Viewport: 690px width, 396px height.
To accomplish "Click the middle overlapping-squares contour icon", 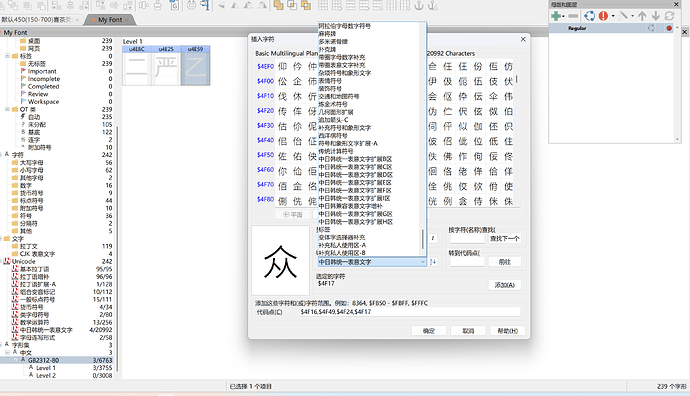I will (292, 5).
